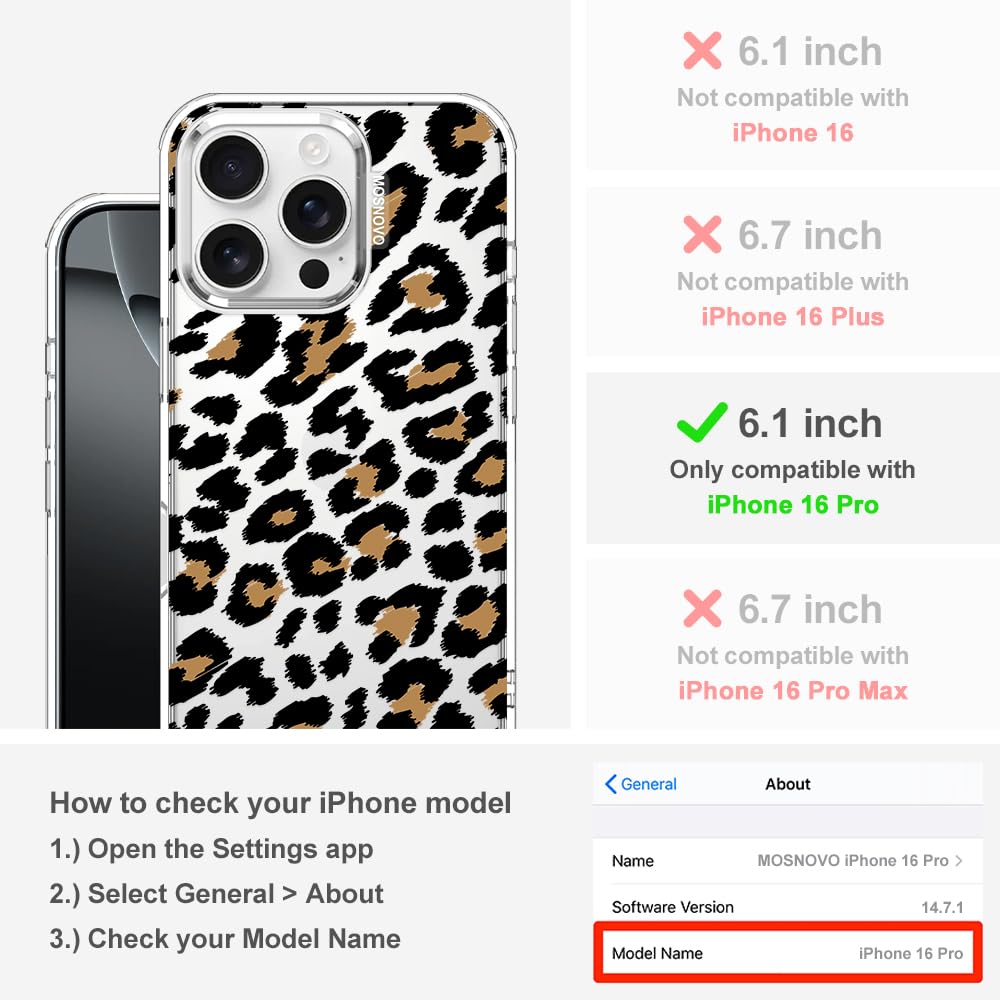Click the top-left camera lens
1000x1000 pixels.
232,168
